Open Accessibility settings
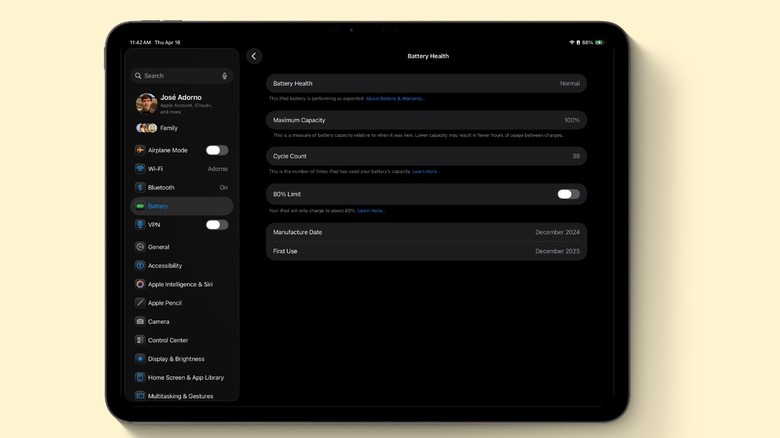The width and height of the screenshot is (780, 438). (182, 265)
